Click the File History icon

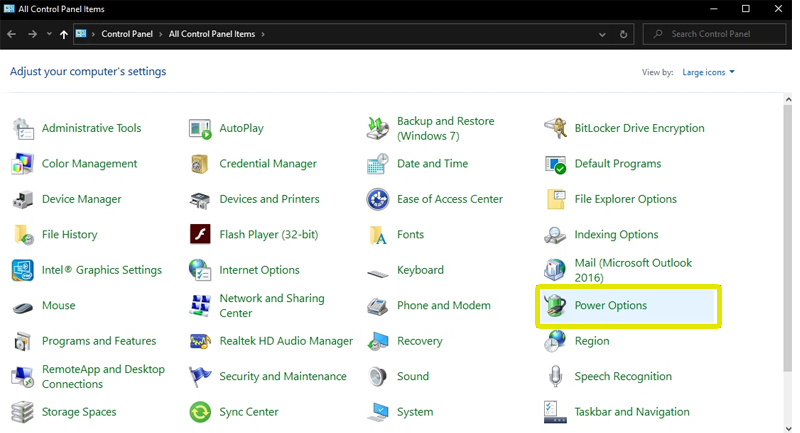(23, 235)
